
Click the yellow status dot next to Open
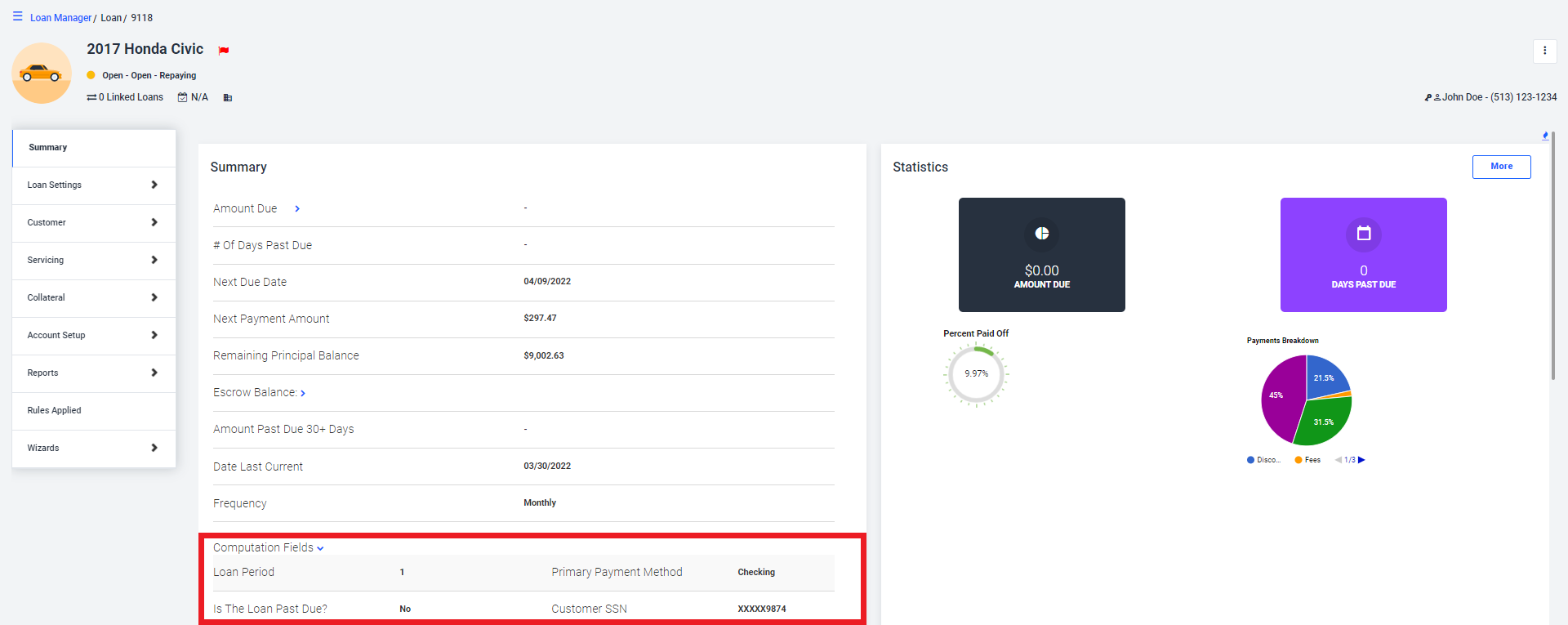click(x=91, y=75)
